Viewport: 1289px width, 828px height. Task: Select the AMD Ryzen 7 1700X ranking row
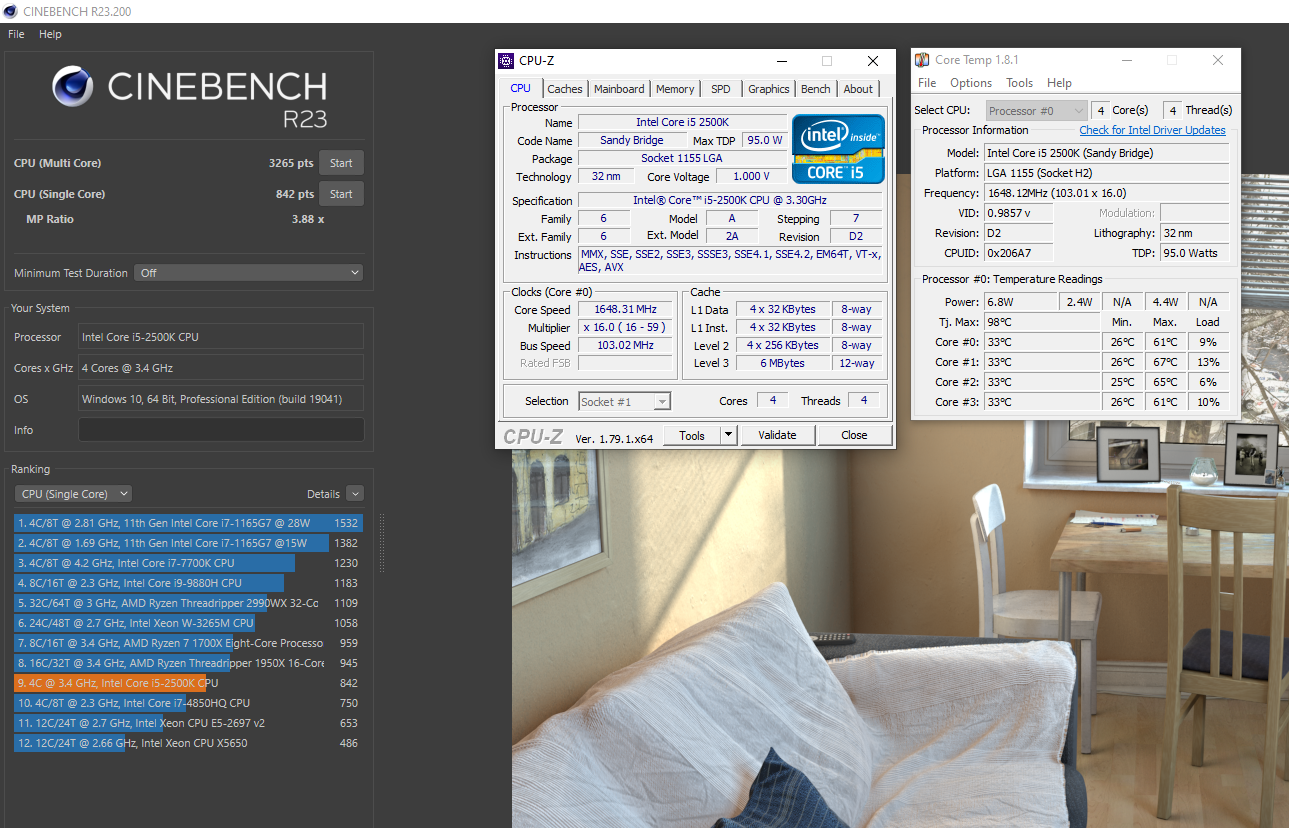click(188, 643)
